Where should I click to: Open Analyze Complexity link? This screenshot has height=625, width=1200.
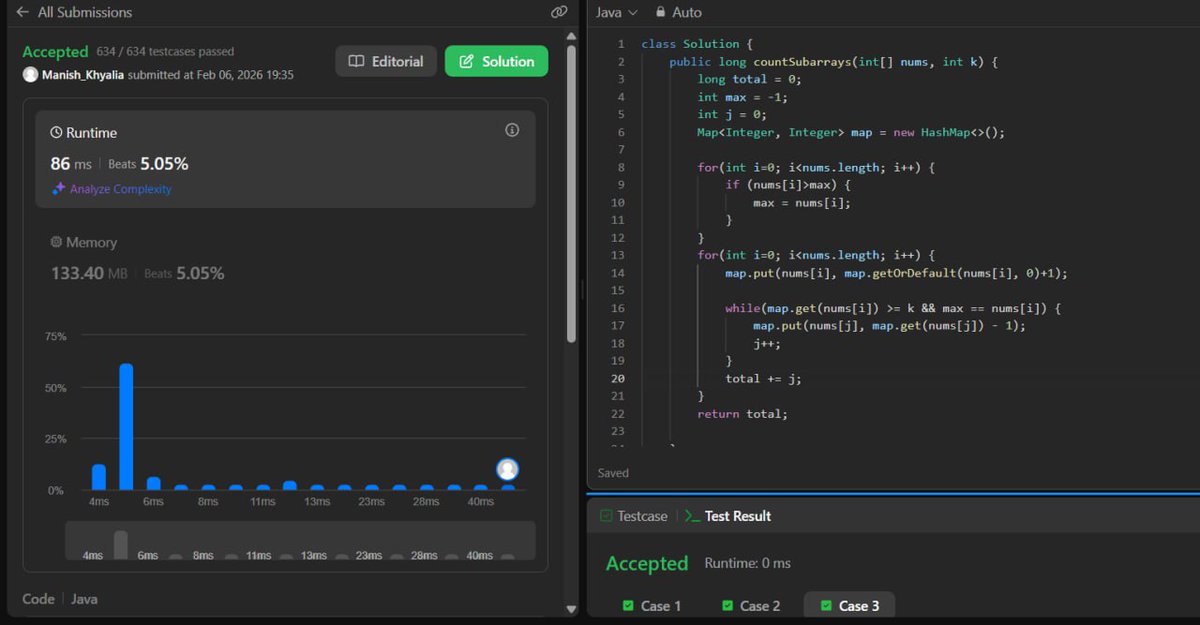point(120,189)
